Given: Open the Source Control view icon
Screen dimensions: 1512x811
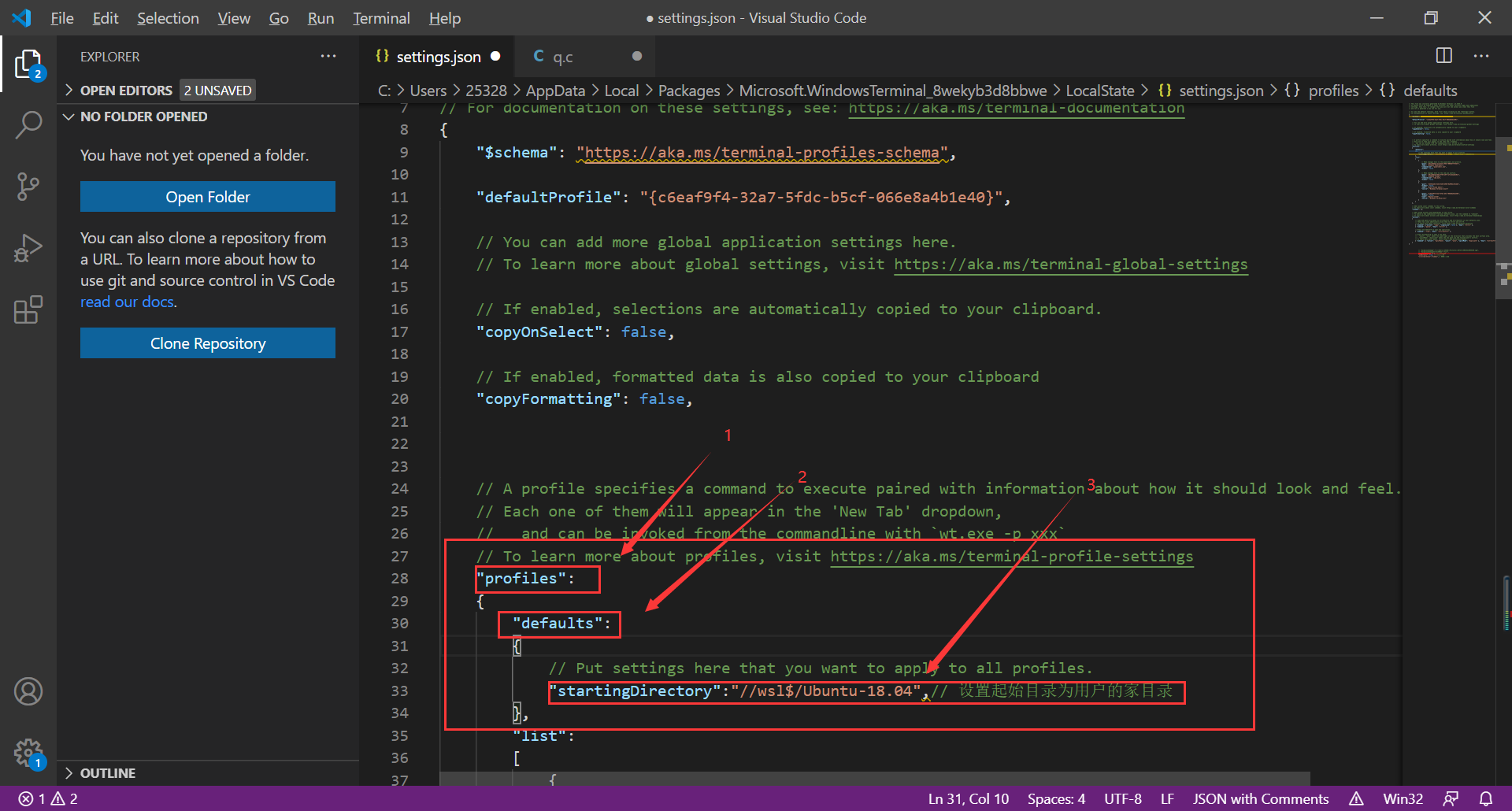Looking at the screenshot, I should (28, 187).
